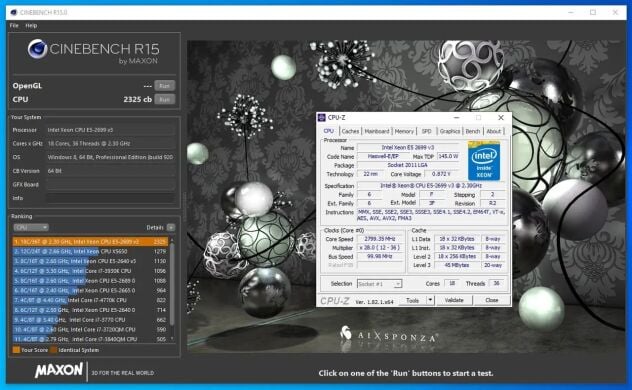Click the MAXON logo at bottom
This screenshot has width=632, height=390.
pyautogui.click(x=59, y=370)
